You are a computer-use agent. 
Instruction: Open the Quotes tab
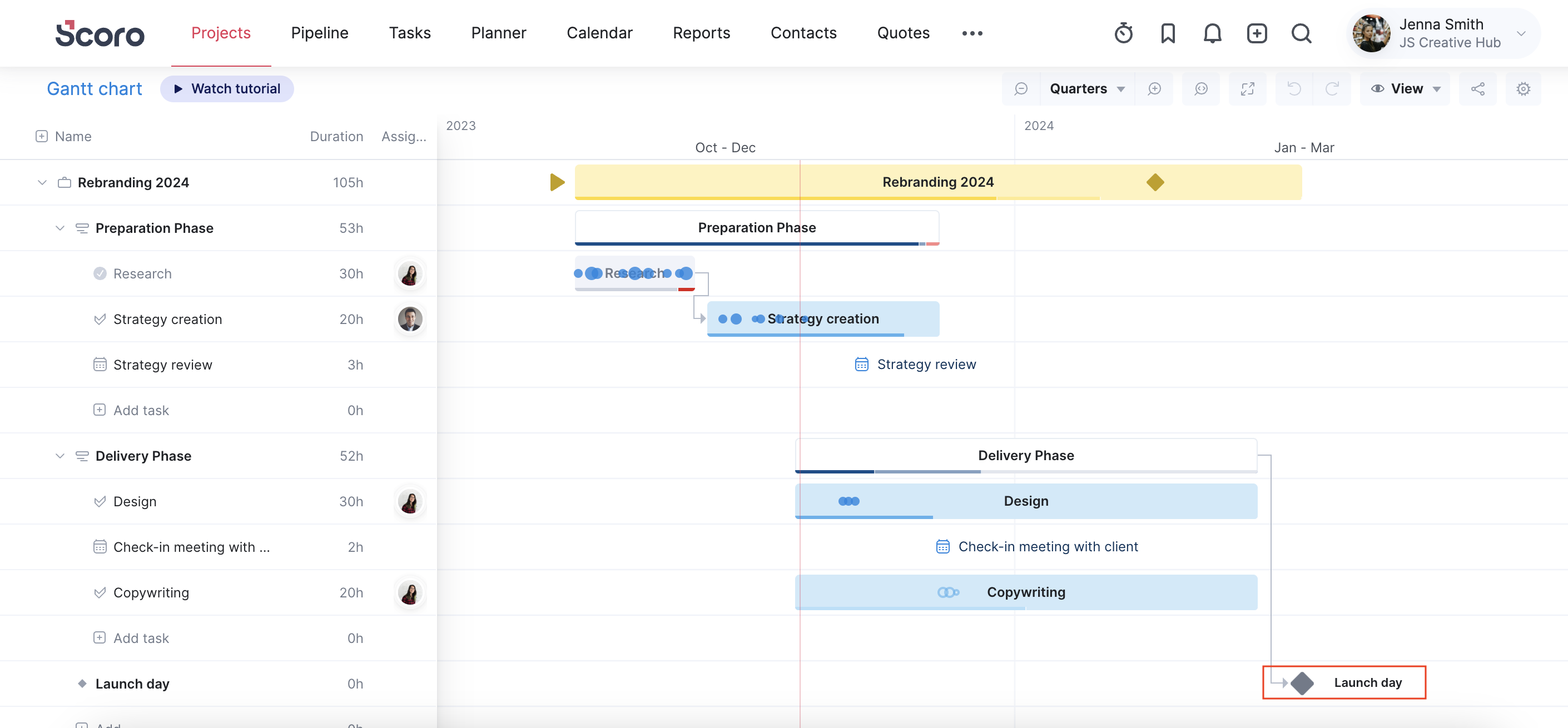[904, 33]
